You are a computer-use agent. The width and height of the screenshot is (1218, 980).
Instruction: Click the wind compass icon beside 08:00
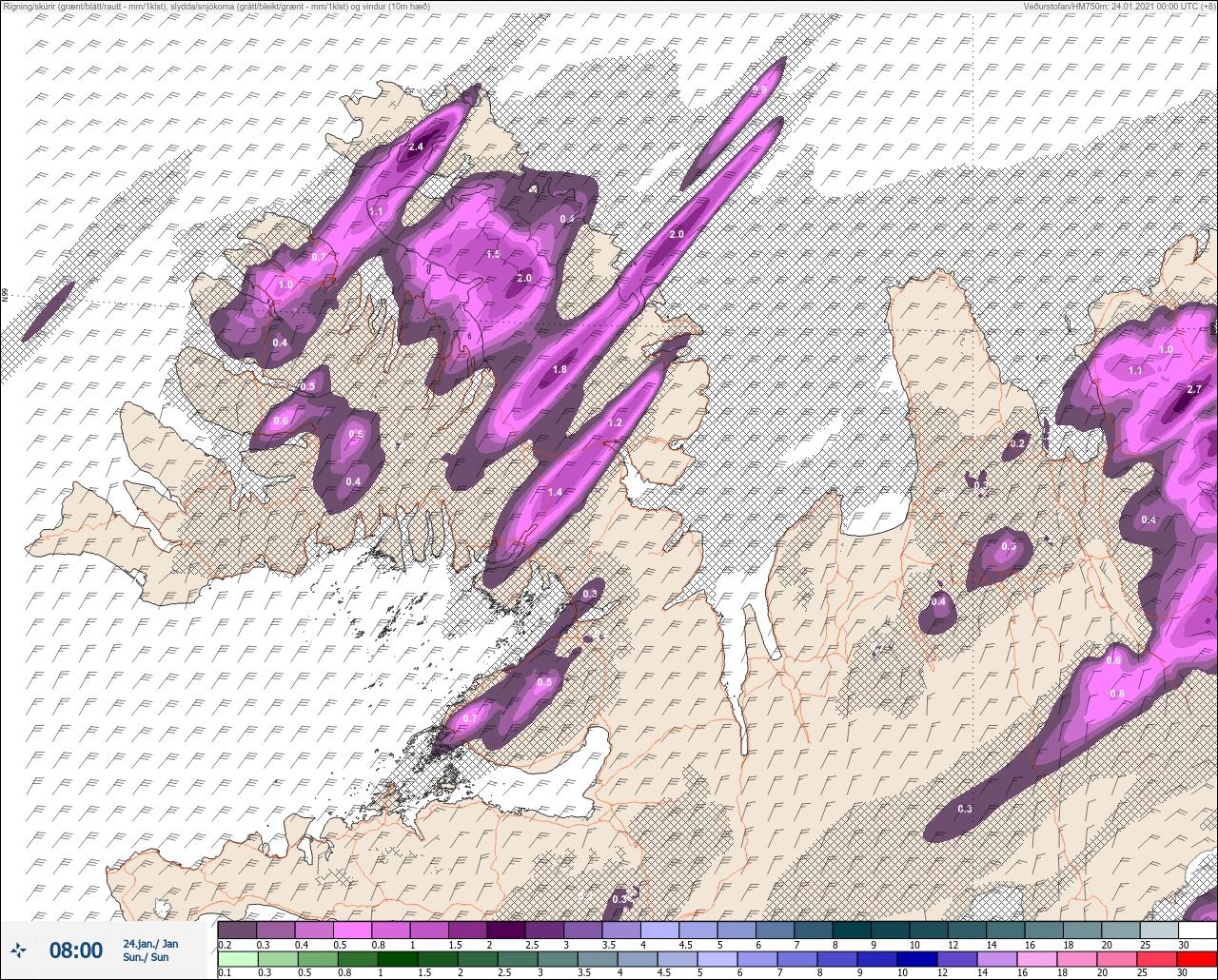(x=18, y=950)
